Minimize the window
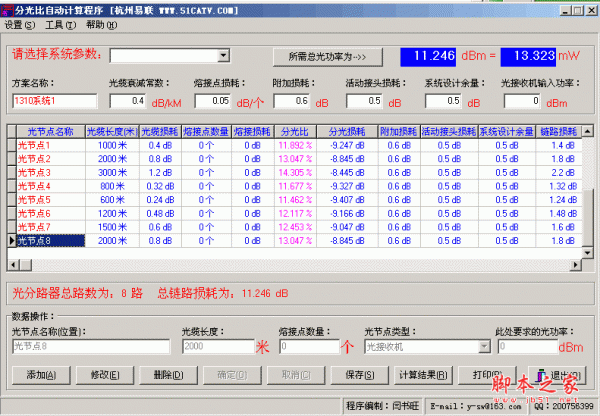This screenshot has width=600, height=416. point(566,11)
